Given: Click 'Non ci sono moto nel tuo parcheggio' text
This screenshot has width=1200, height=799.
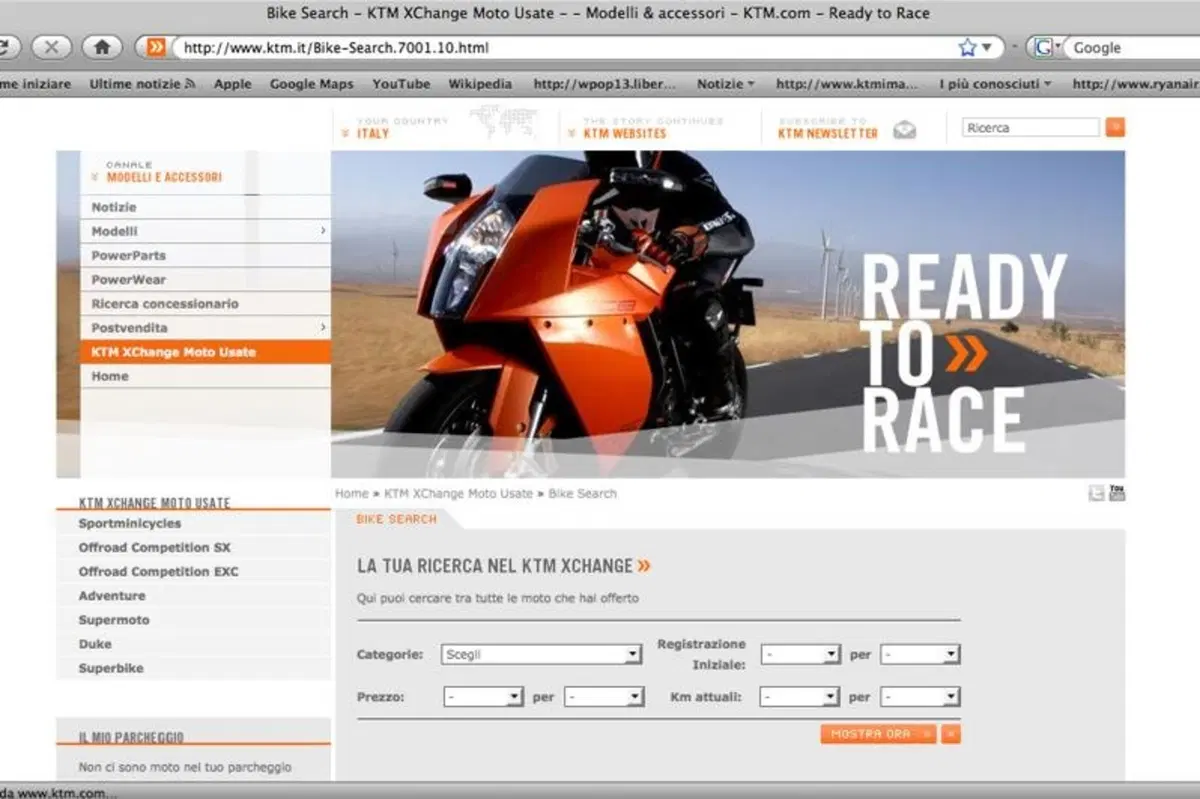Looking at the screenshot, I should coord(185,767).
